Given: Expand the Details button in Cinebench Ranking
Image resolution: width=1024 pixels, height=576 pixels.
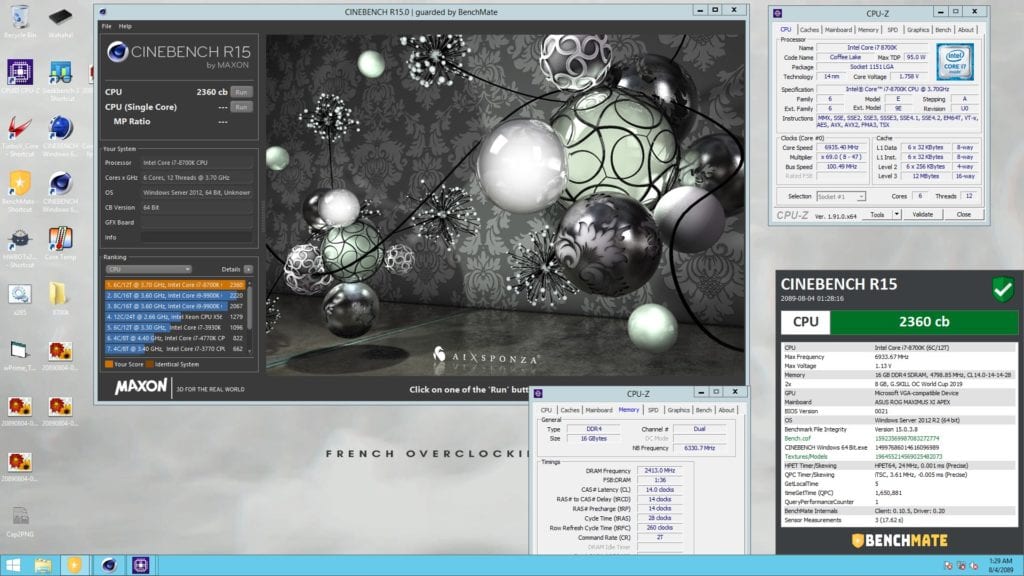Looking at the screenshot, I should click(248, 269).
